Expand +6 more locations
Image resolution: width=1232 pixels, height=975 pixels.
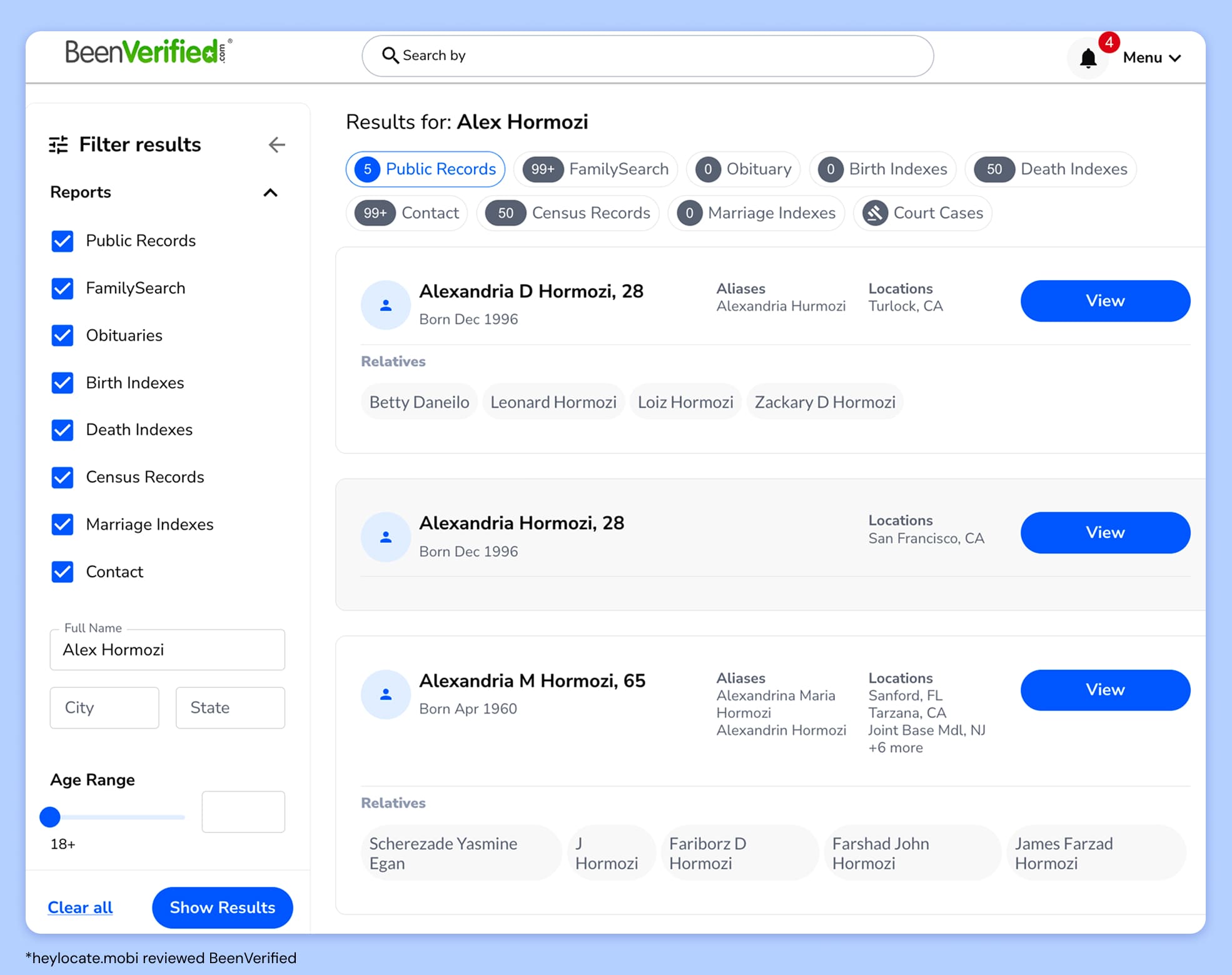895,747
